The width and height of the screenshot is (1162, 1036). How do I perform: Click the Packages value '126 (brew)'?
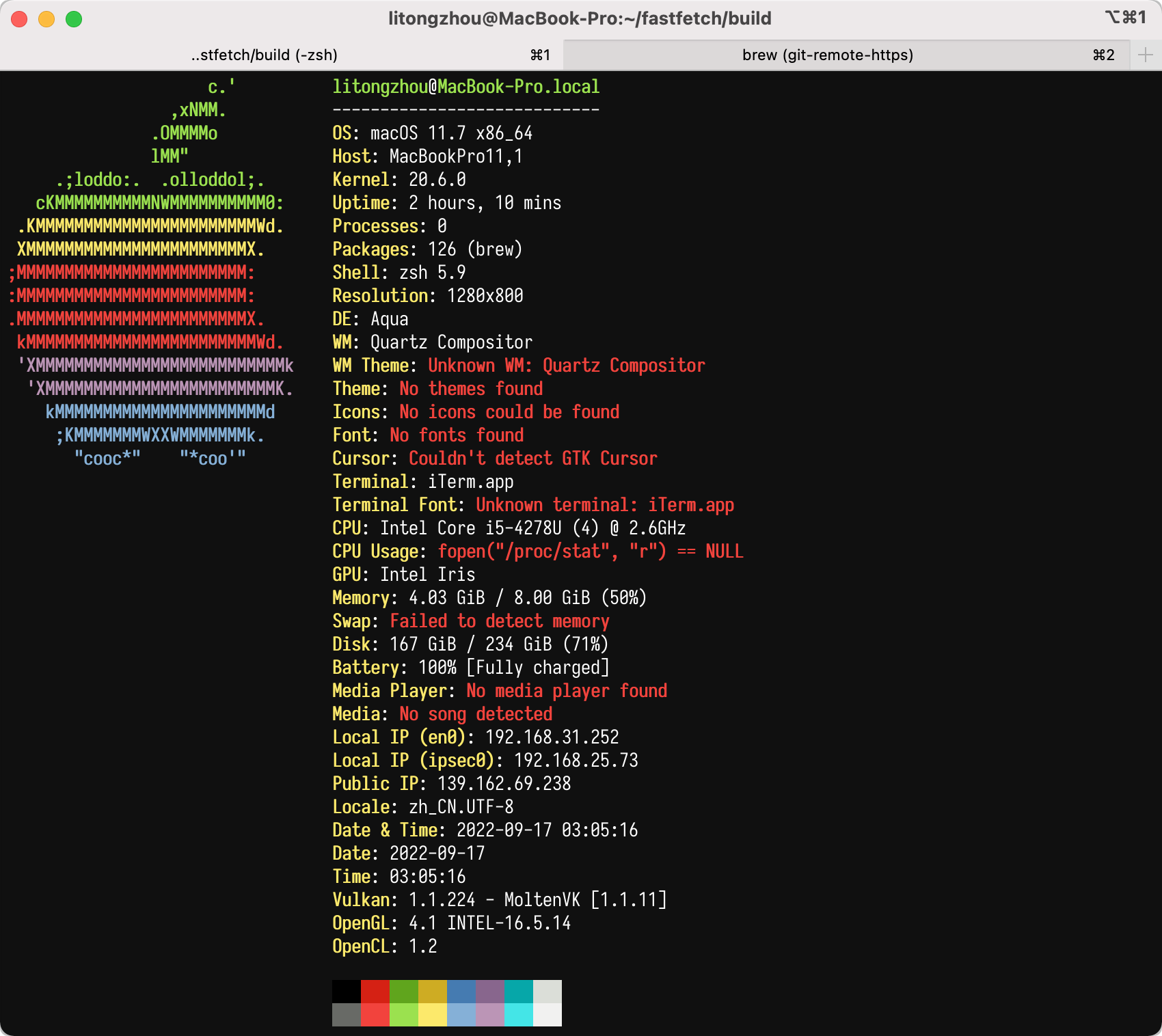(475, 249)
